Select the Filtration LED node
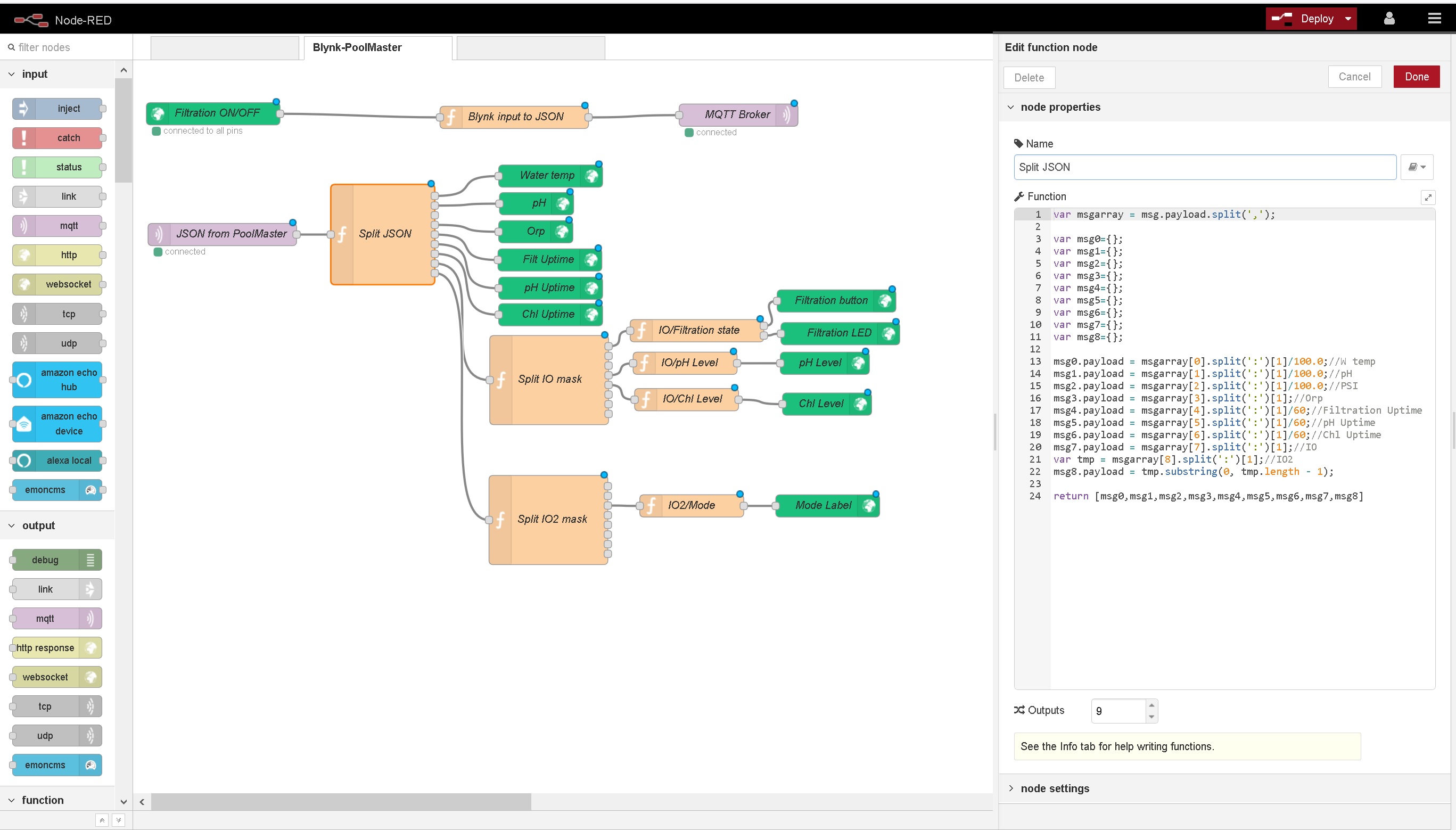The image size is (1456, 830). [840, 333]
